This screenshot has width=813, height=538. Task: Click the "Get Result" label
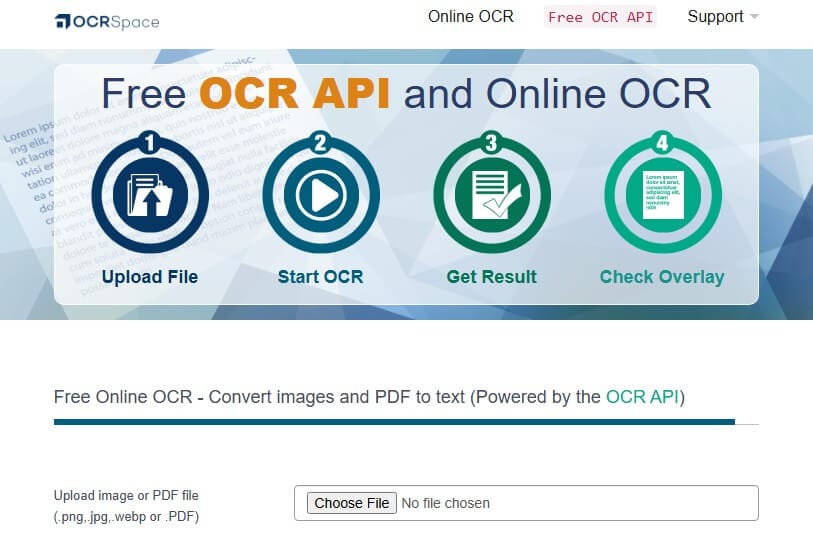point(492,277)
